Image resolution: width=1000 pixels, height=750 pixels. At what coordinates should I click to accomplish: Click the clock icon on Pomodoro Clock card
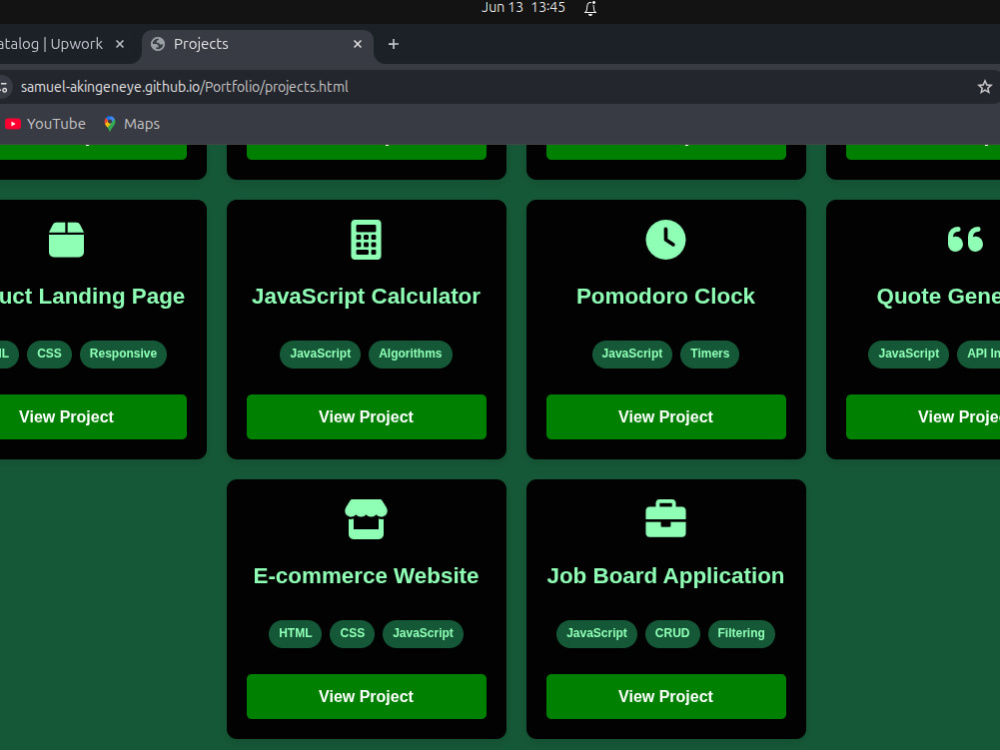[665, 240]
